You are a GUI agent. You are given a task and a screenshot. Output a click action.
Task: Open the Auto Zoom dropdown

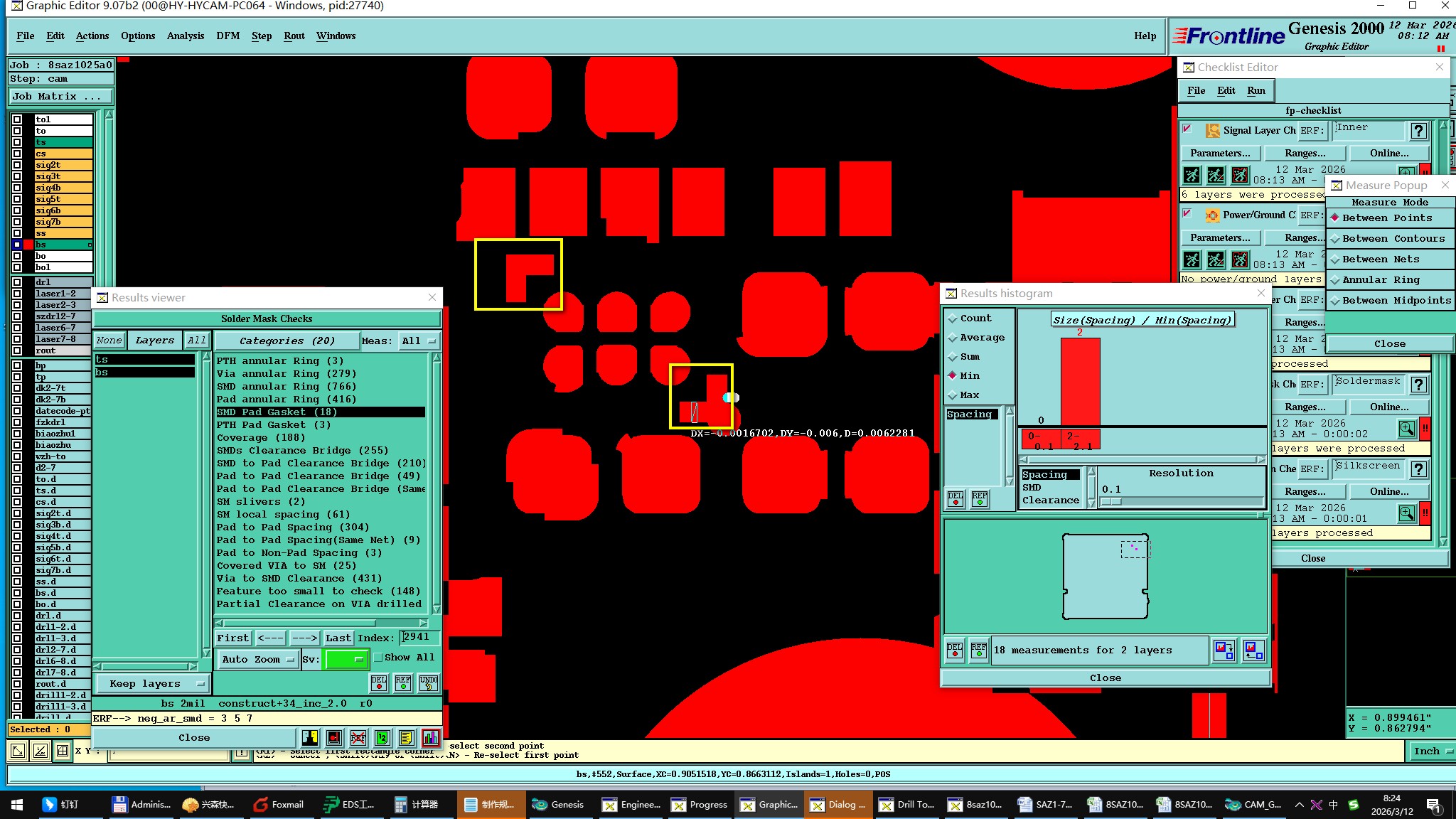point(257,659)
